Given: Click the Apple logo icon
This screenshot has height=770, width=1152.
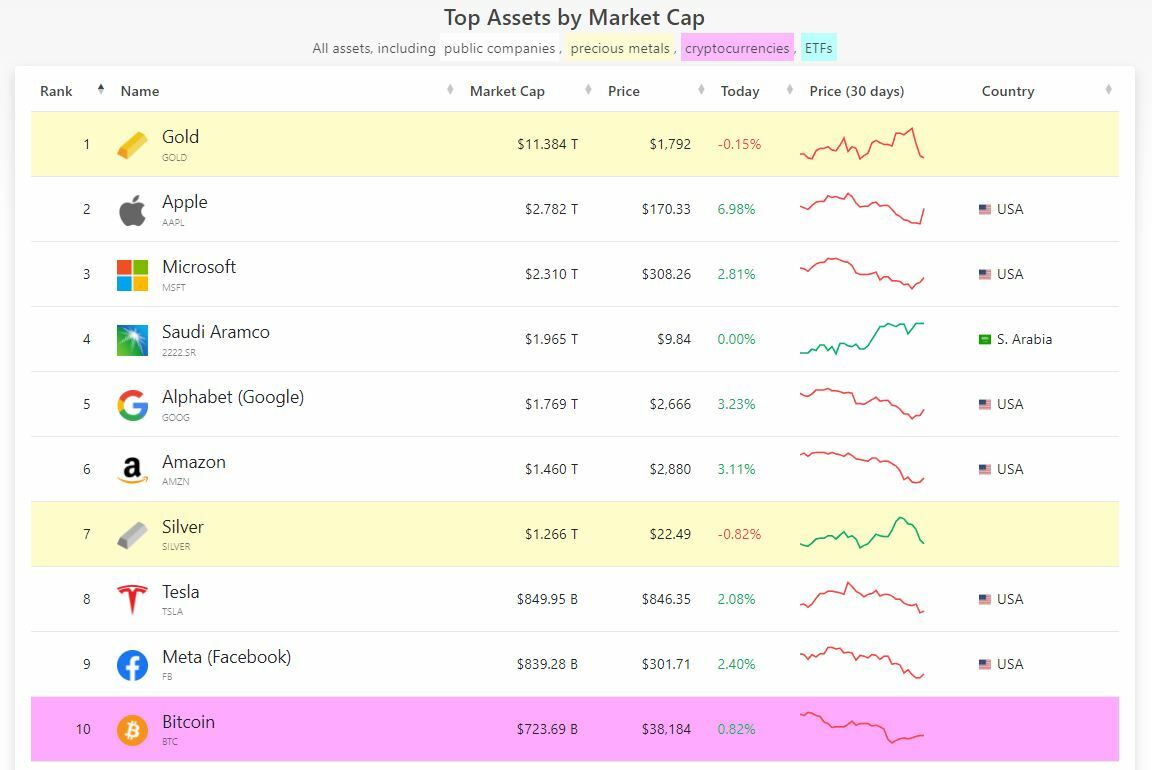Looking at the screenshot, I should [x=132, y=210].
